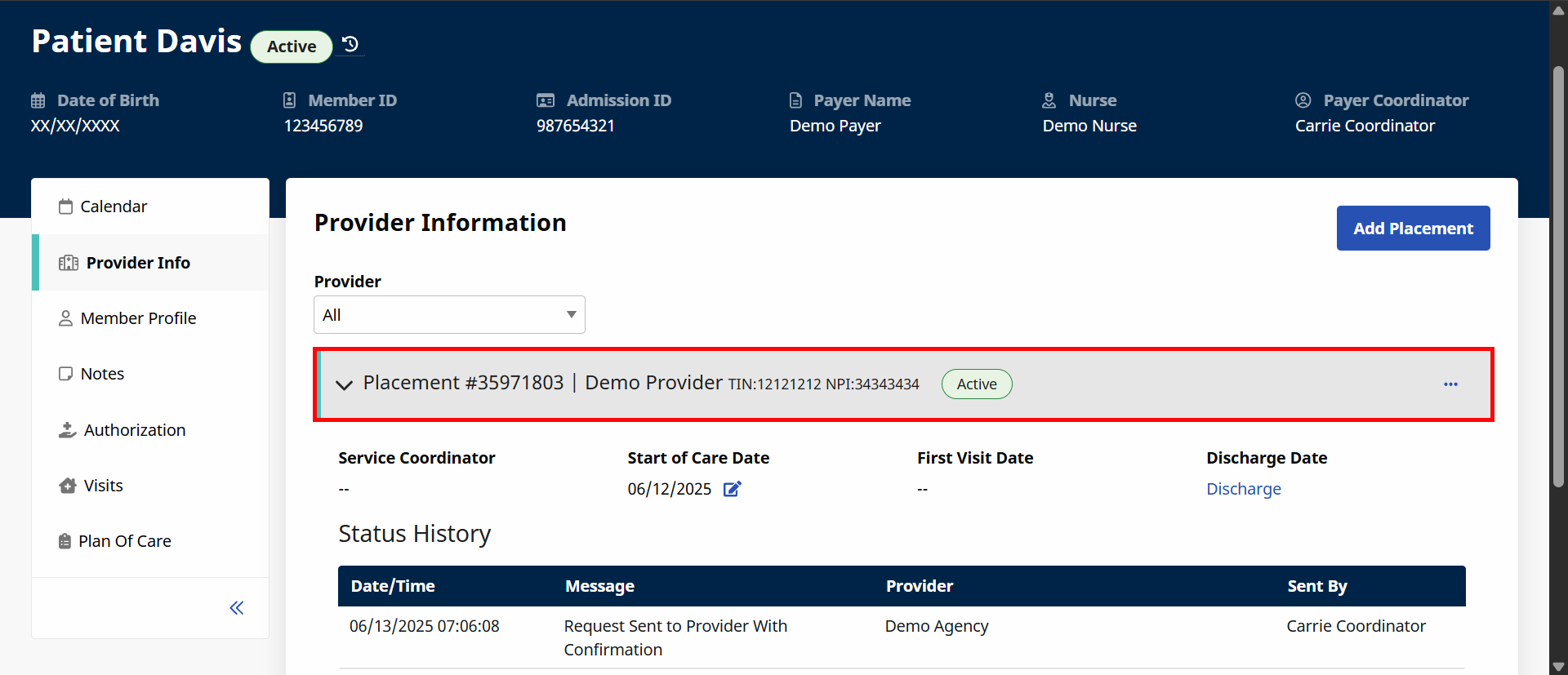Open the Provider dropdown showing All

[x=449, y=315]
